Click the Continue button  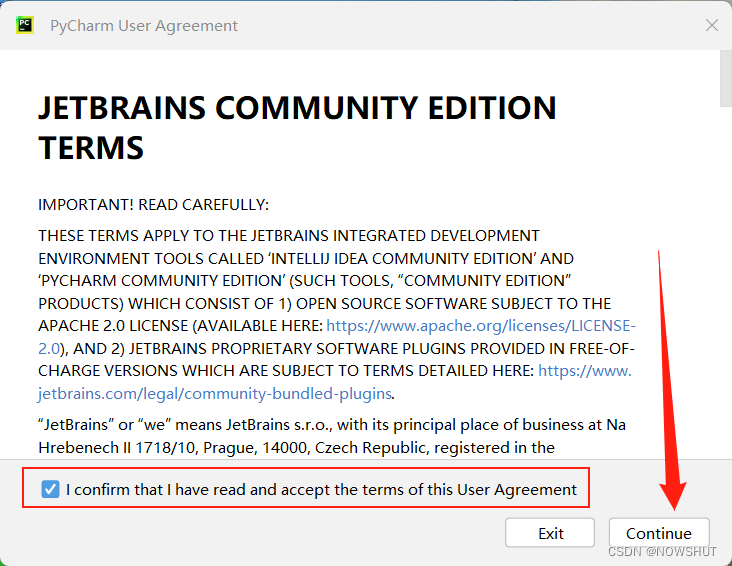click(659, 533)
